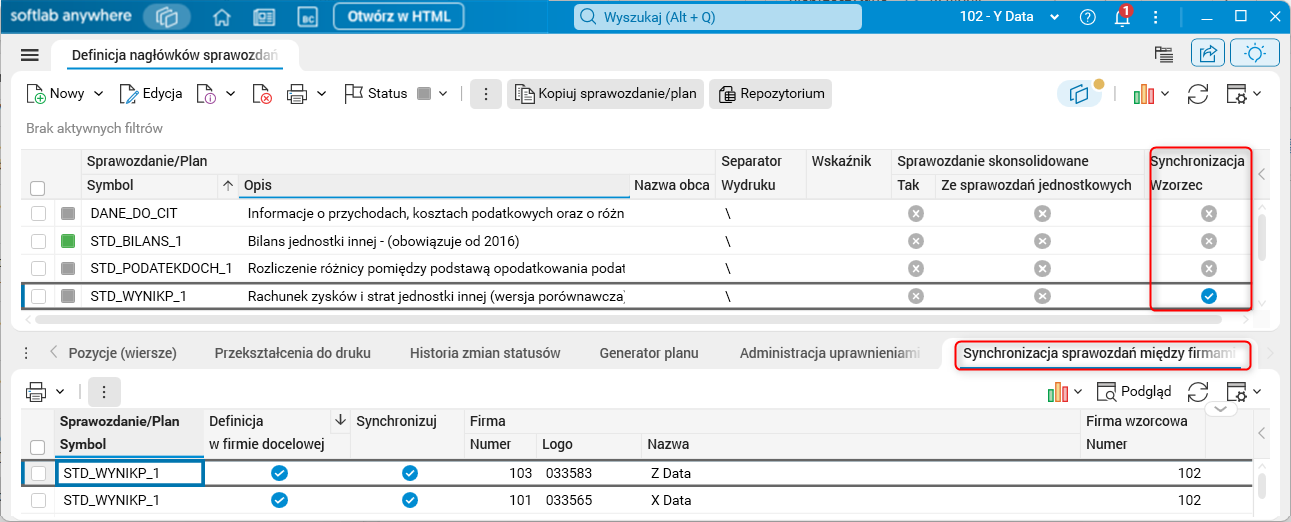Click the lower panel printer icon
This screenshot has width=1291, height=522.
[36, 391]
